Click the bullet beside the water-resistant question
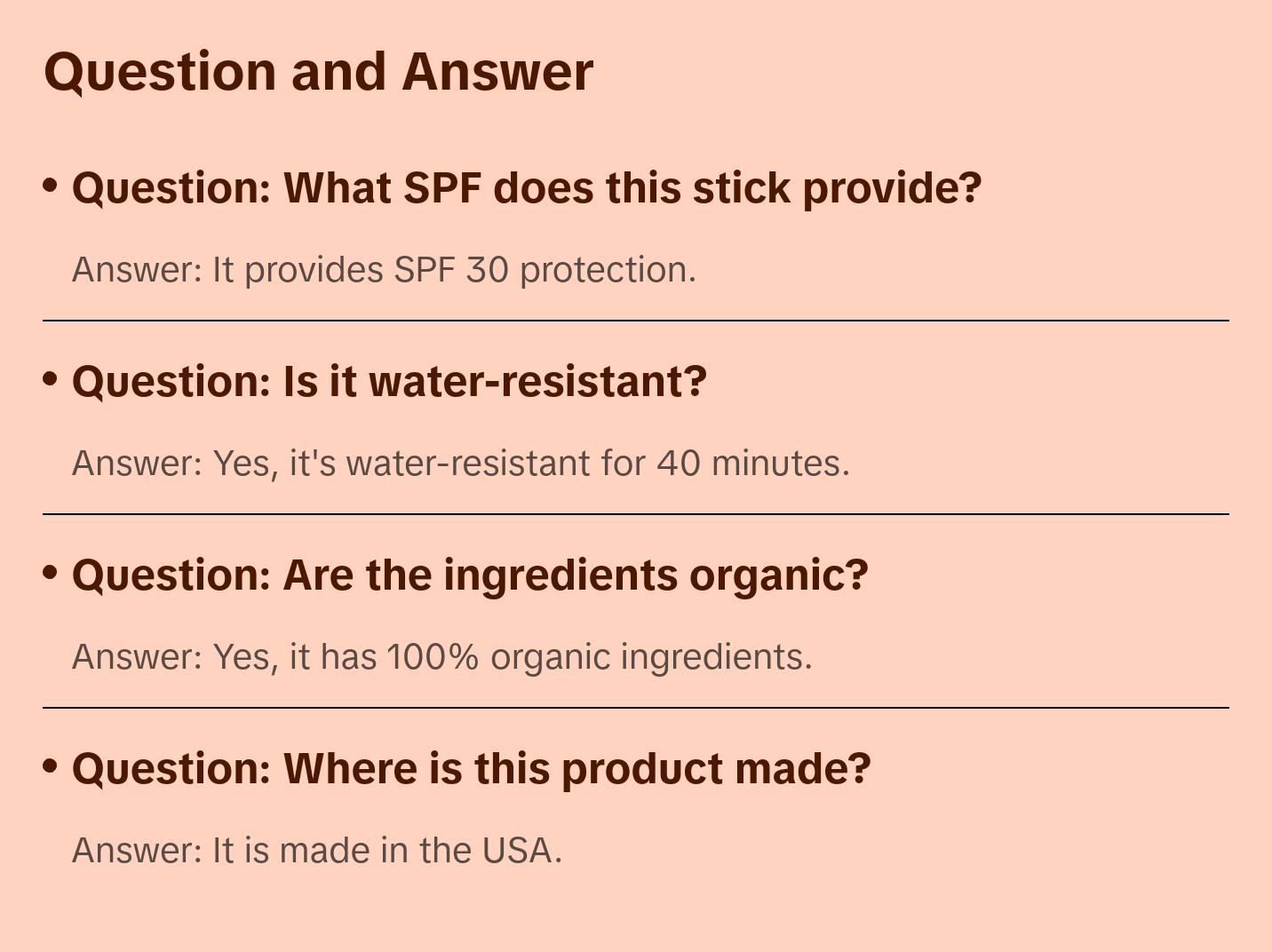This screenshot has height=952, width=1272. pos(51,379)
